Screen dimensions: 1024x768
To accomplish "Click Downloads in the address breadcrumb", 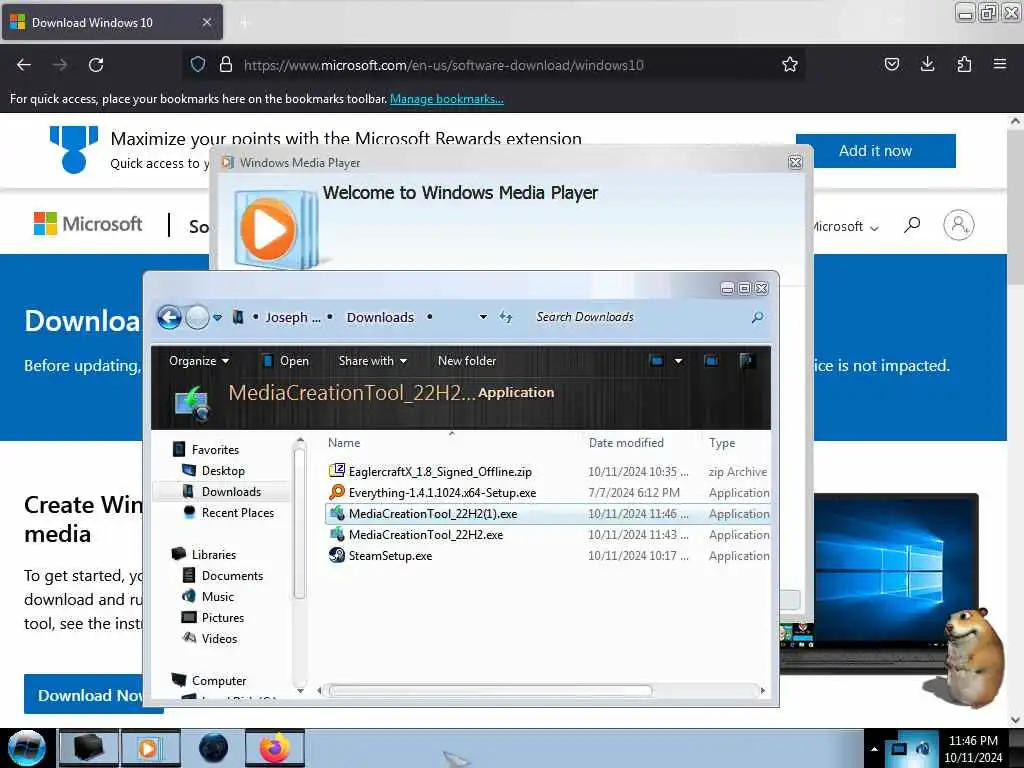I will pyautogui.click(x=380, y=317).
